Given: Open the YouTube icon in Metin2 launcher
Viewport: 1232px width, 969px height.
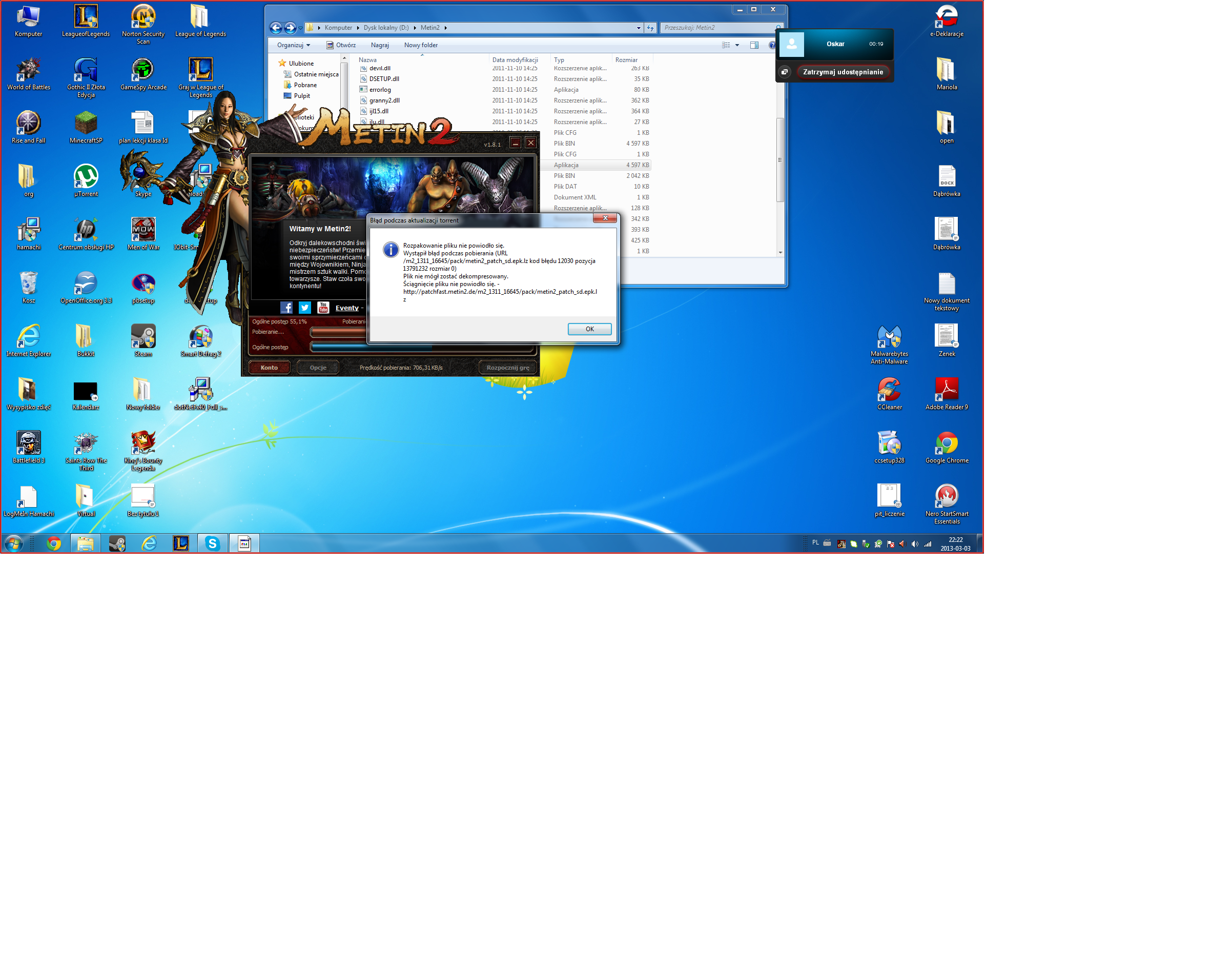Looking at the screenshot, I should tap(323, 308).
